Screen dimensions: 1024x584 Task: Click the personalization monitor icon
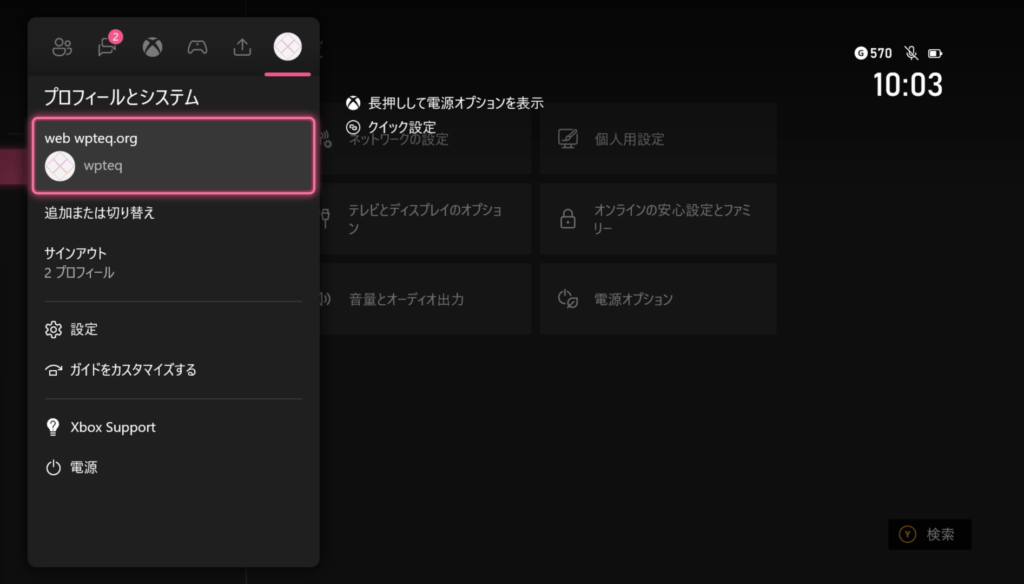click(568, 138)
